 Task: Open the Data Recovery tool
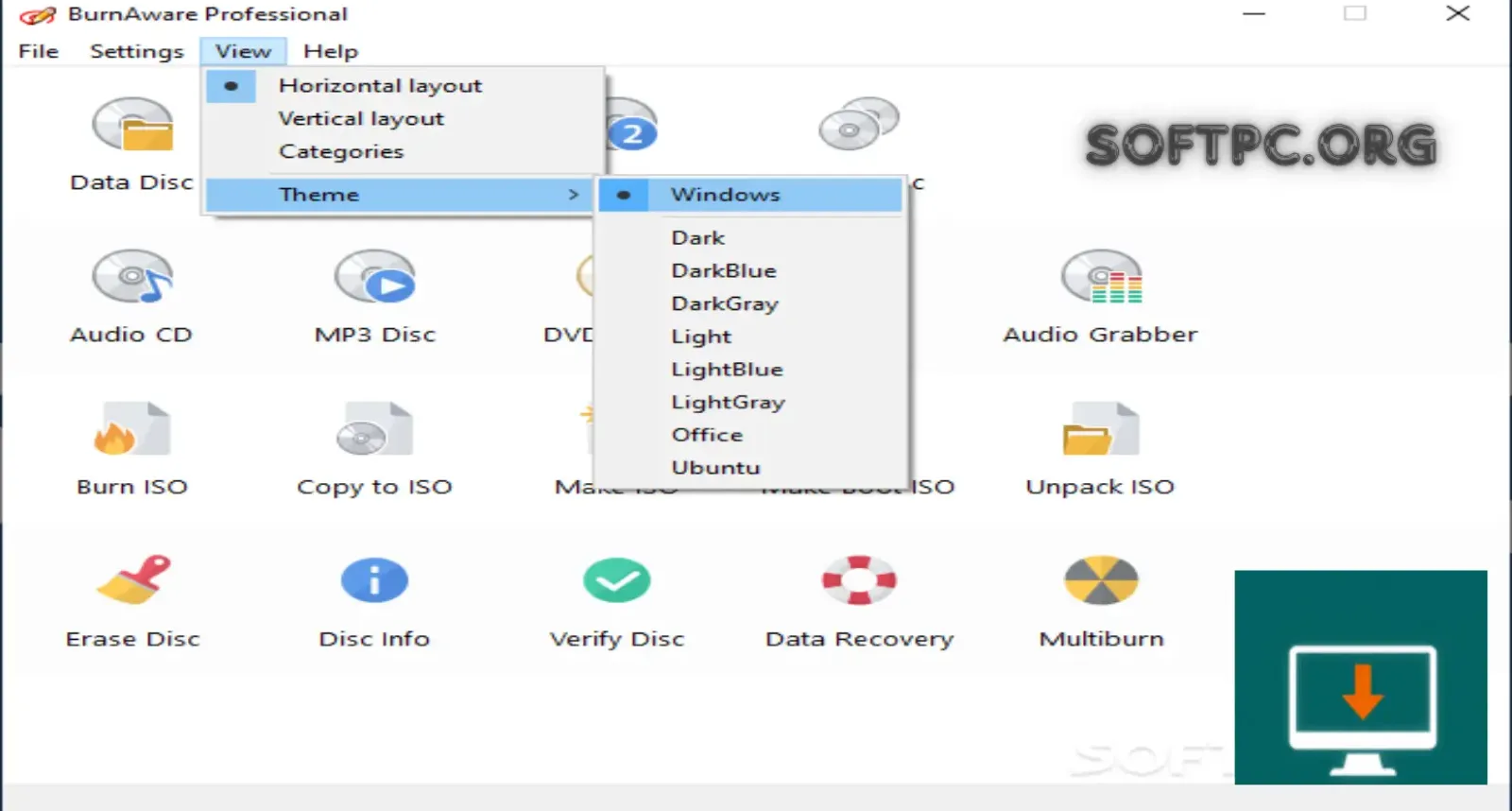click(x=859, y=601)
